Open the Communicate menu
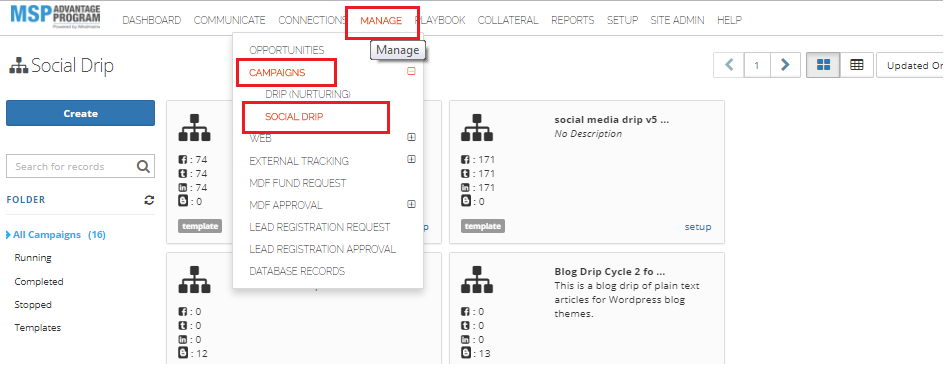This screenshot has height=368, width=944. pos(229,20)
